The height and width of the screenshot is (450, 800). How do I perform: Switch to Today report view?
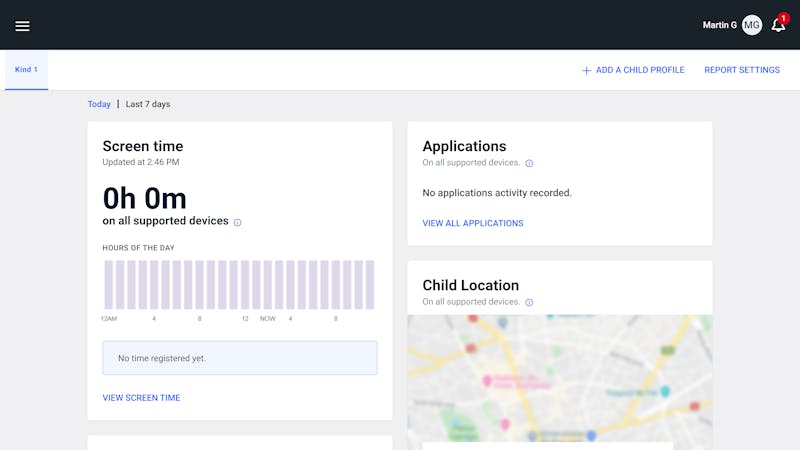[x=99, y=104]
